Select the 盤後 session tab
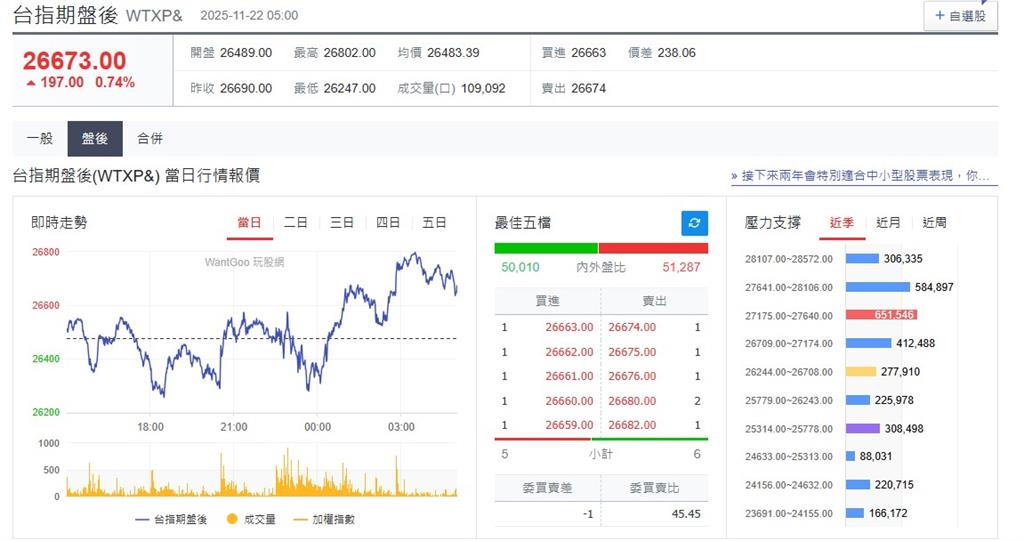1024x541 pixels. tap(95, 139)
